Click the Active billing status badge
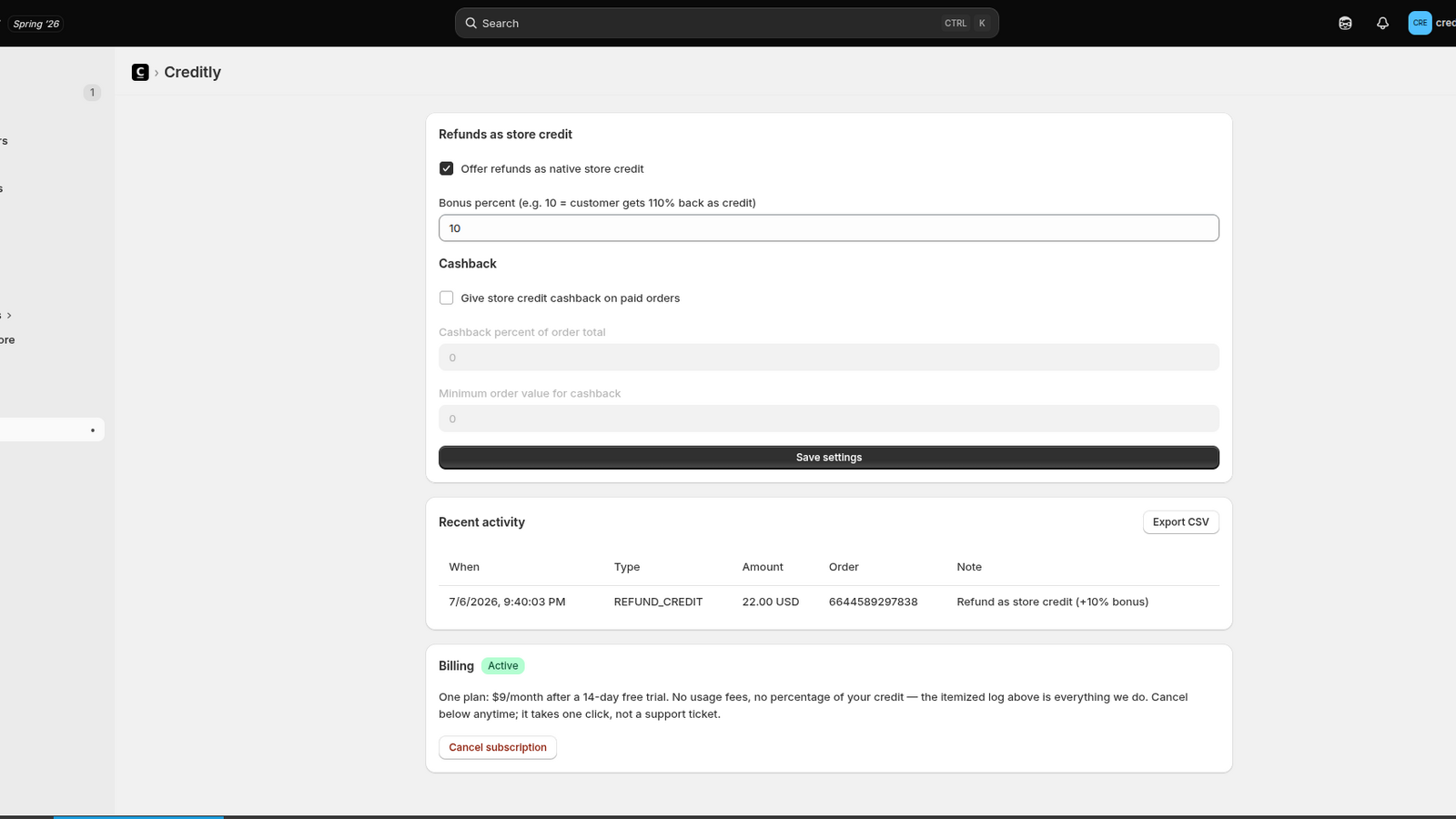 (x=503, y=666)
